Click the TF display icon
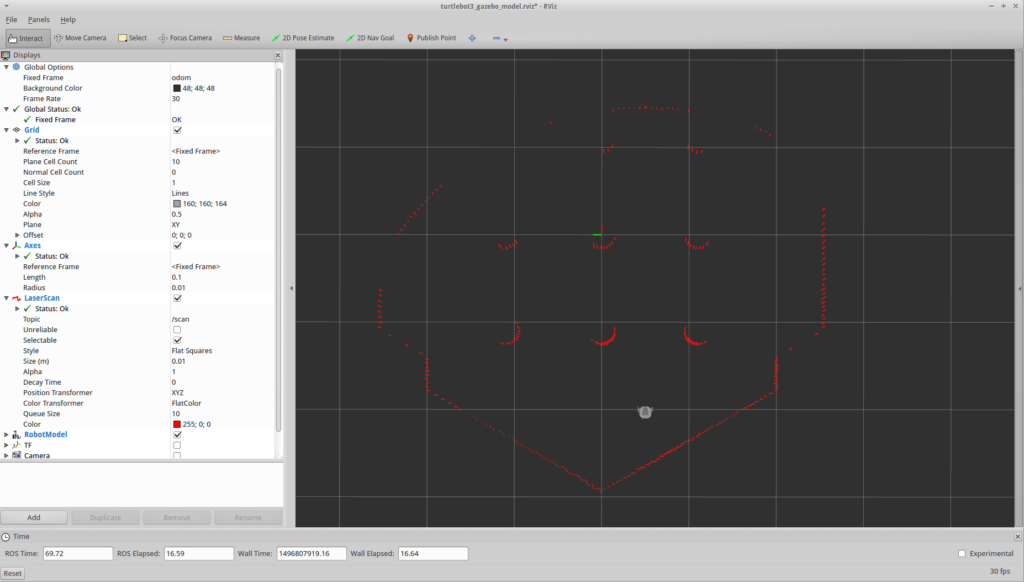This screenshot has height=582, width=1024. click(x=16, y=445)
